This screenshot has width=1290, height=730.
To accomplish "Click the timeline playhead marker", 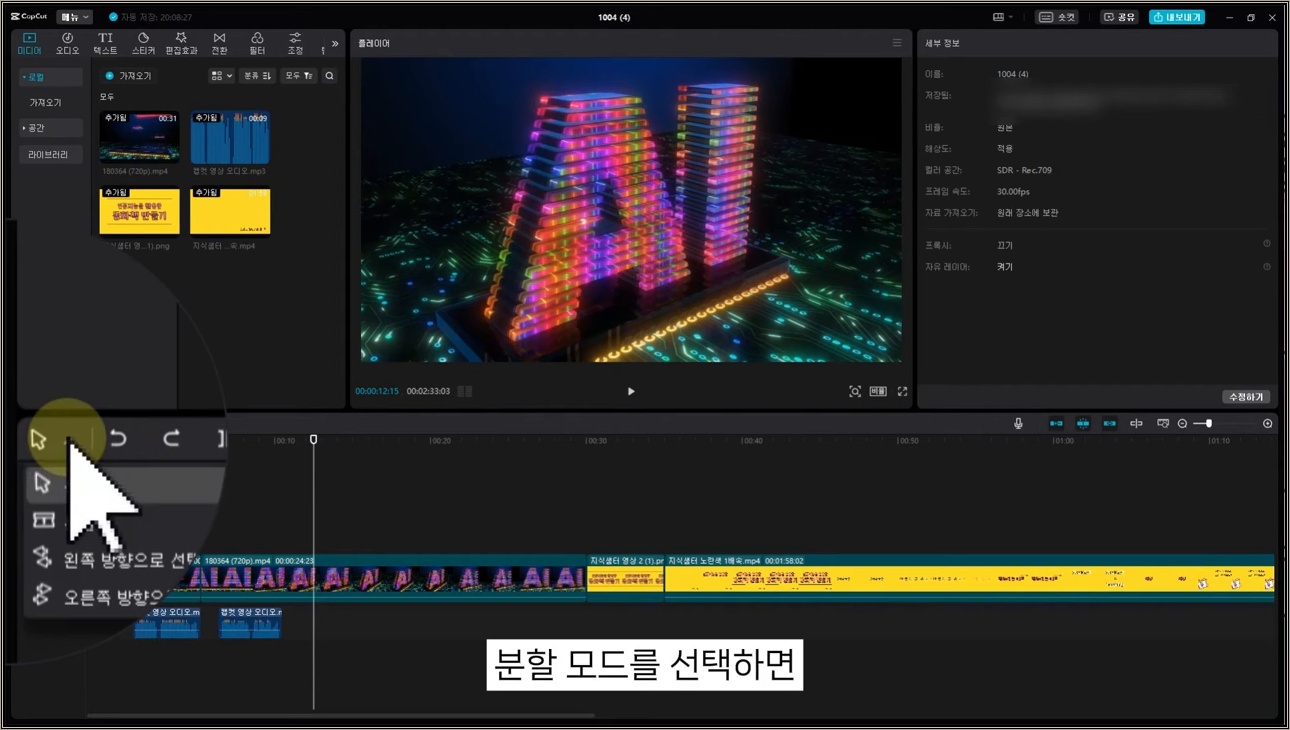I will 313,440.
